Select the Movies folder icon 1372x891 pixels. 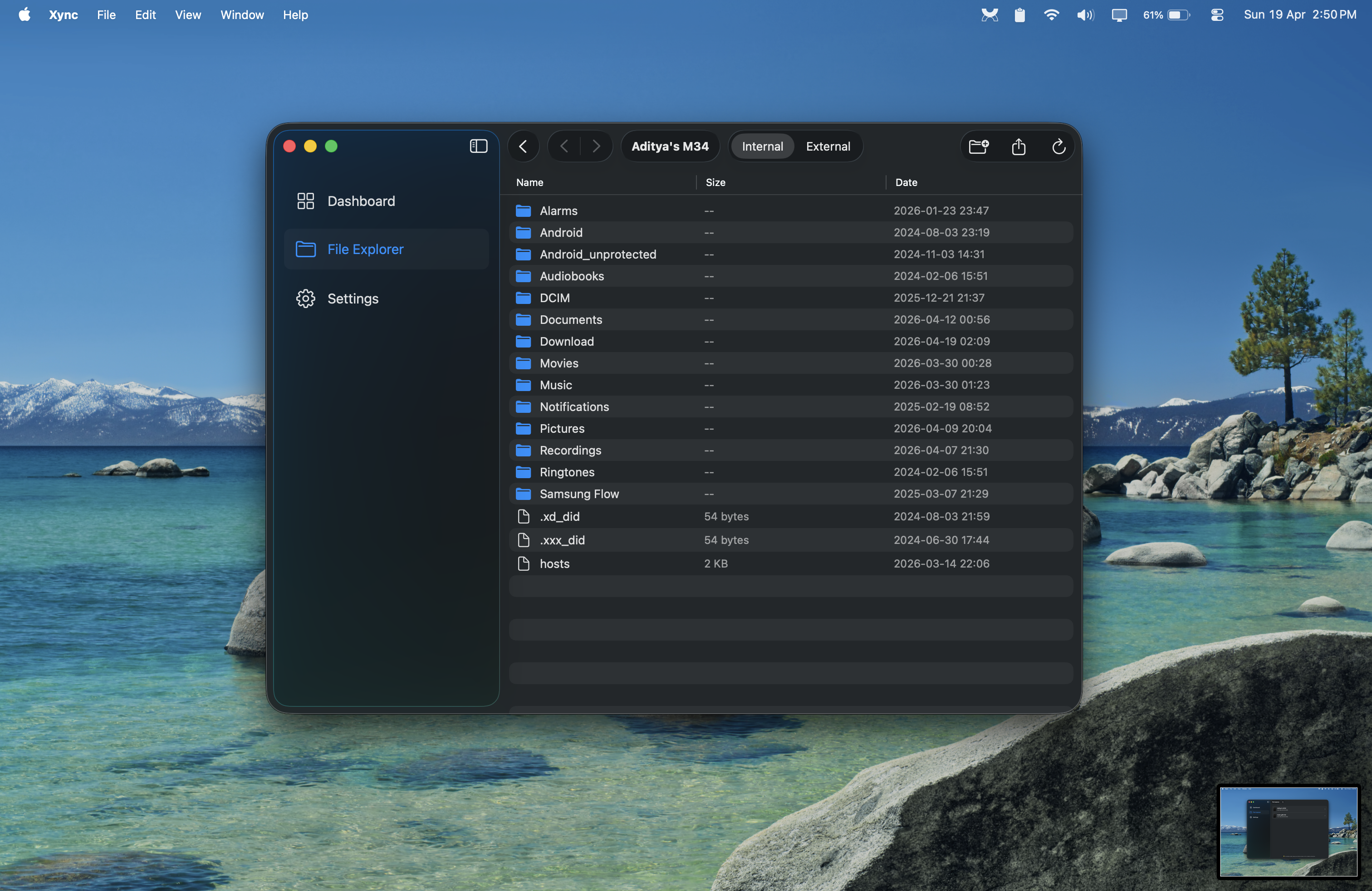524,363
